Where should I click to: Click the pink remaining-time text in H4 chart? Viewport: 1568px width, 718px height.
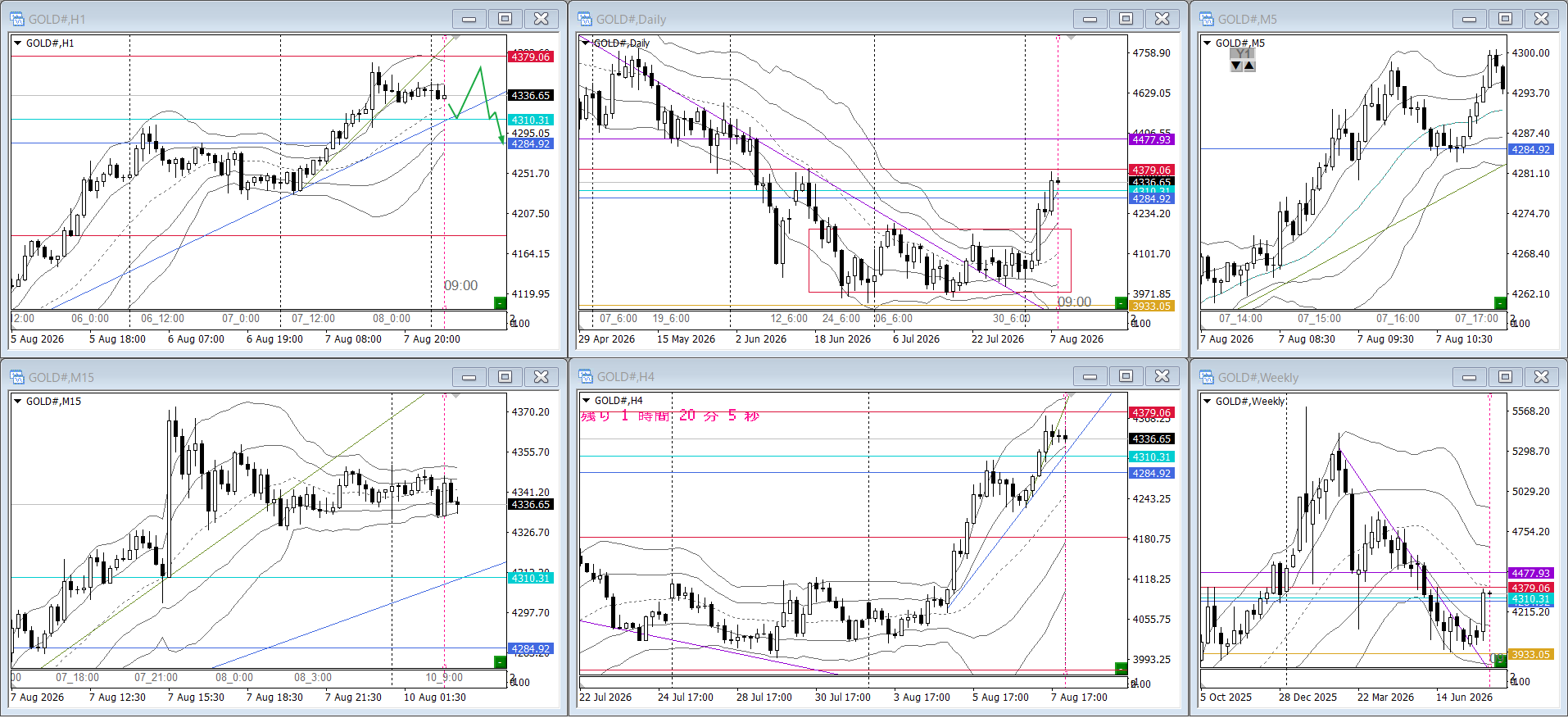point(670,416)
